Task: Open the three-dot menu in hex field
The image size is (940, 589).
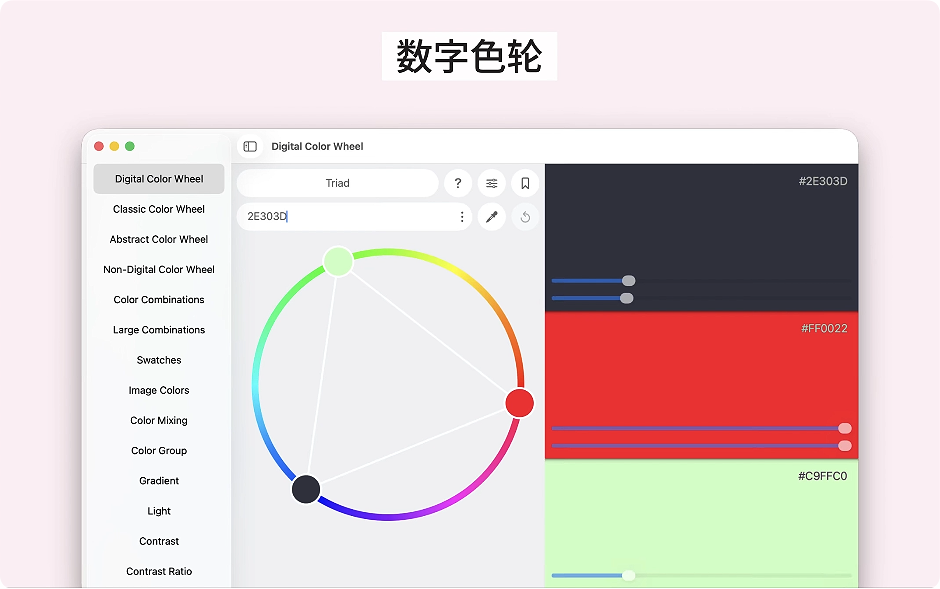Action: click(461, 217)
